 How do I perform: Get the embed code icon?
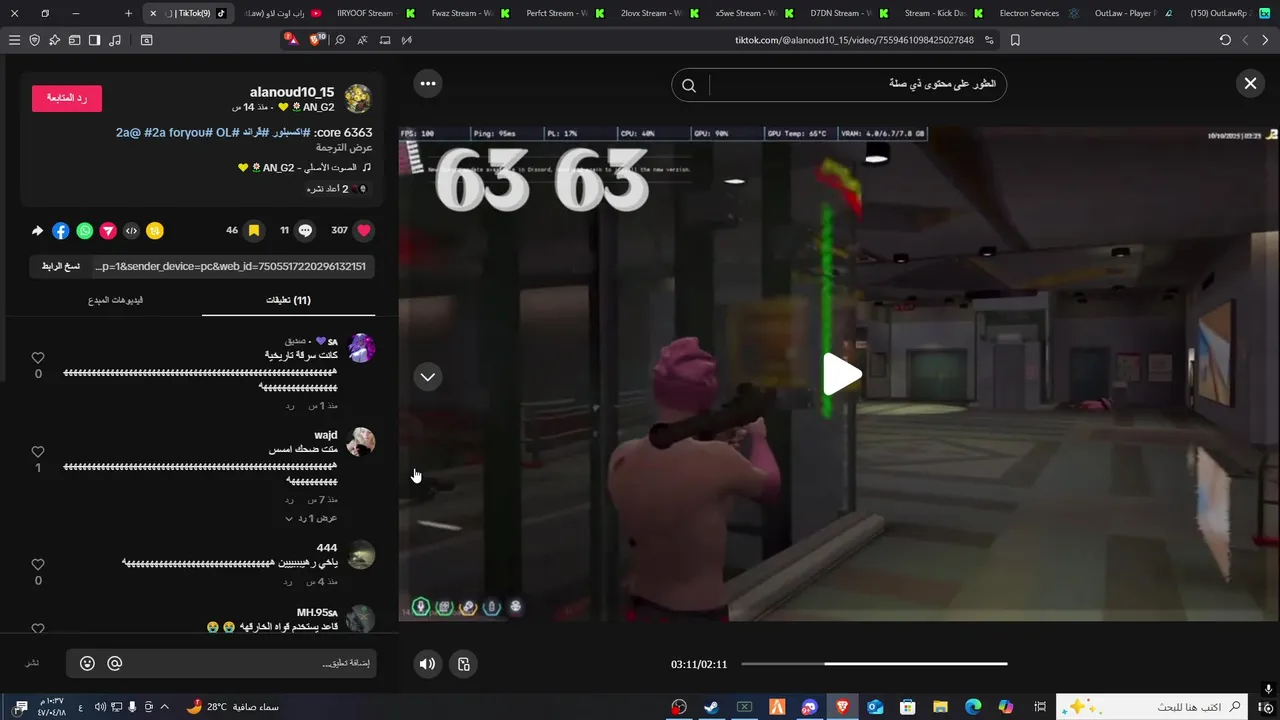click(131, 231)
